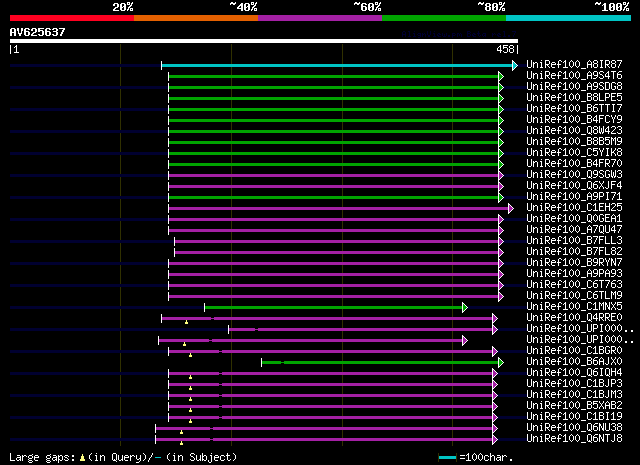Click the UniRef100_C1BJP3 label
640x465 pixels.
(x=574, y=384)
